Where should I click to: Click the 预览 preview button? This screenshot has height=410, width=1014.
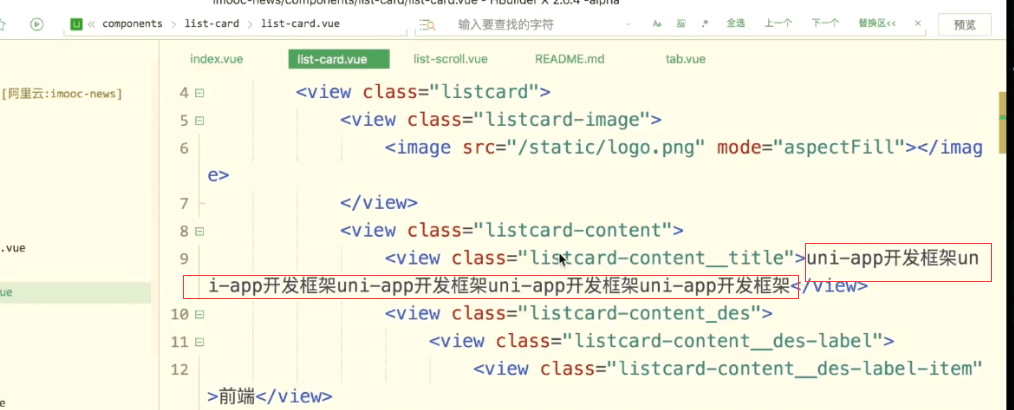964,25
